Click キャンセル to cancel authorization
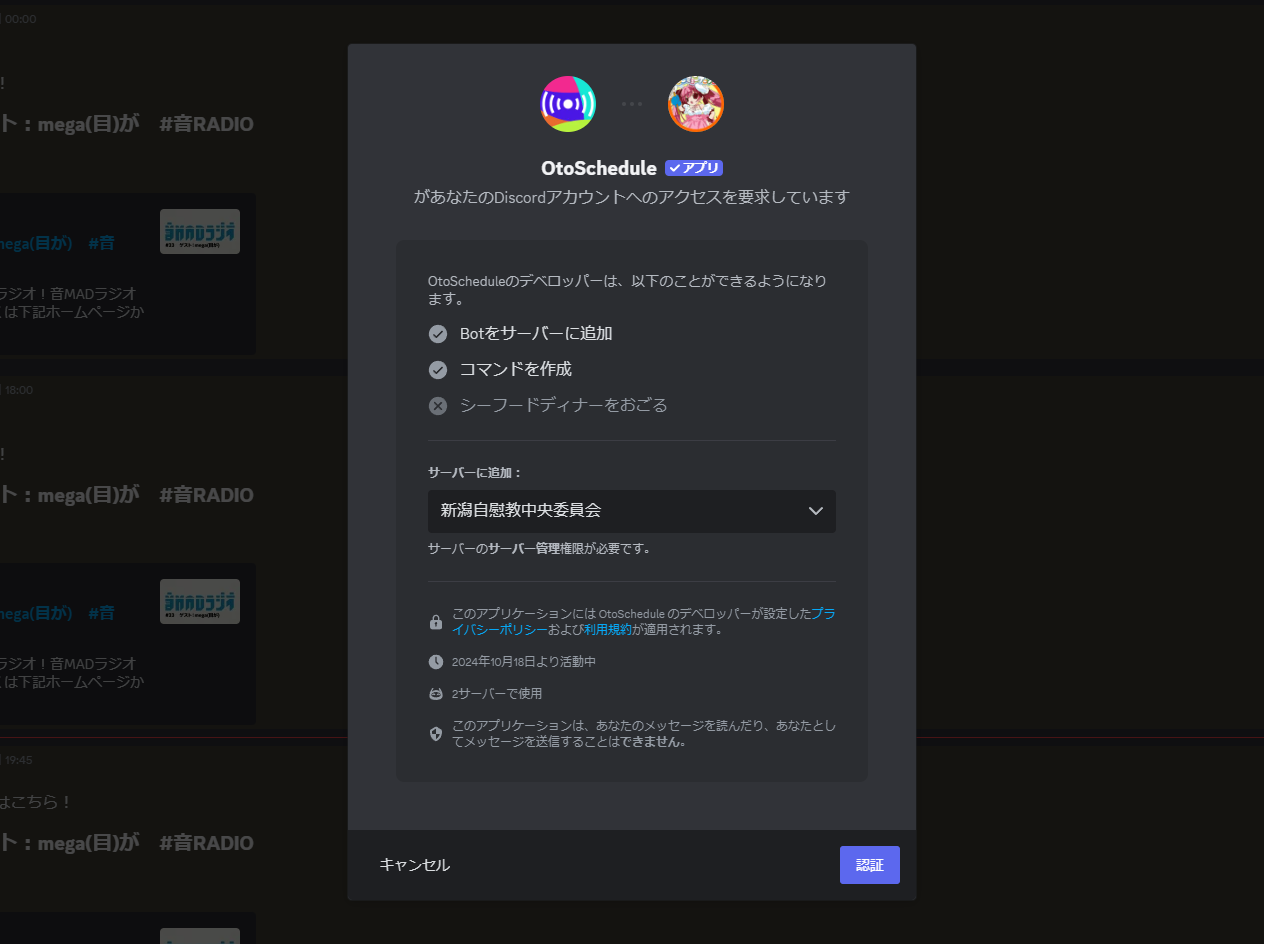This screenshot has width=1264, height=944. click(415, 865)
